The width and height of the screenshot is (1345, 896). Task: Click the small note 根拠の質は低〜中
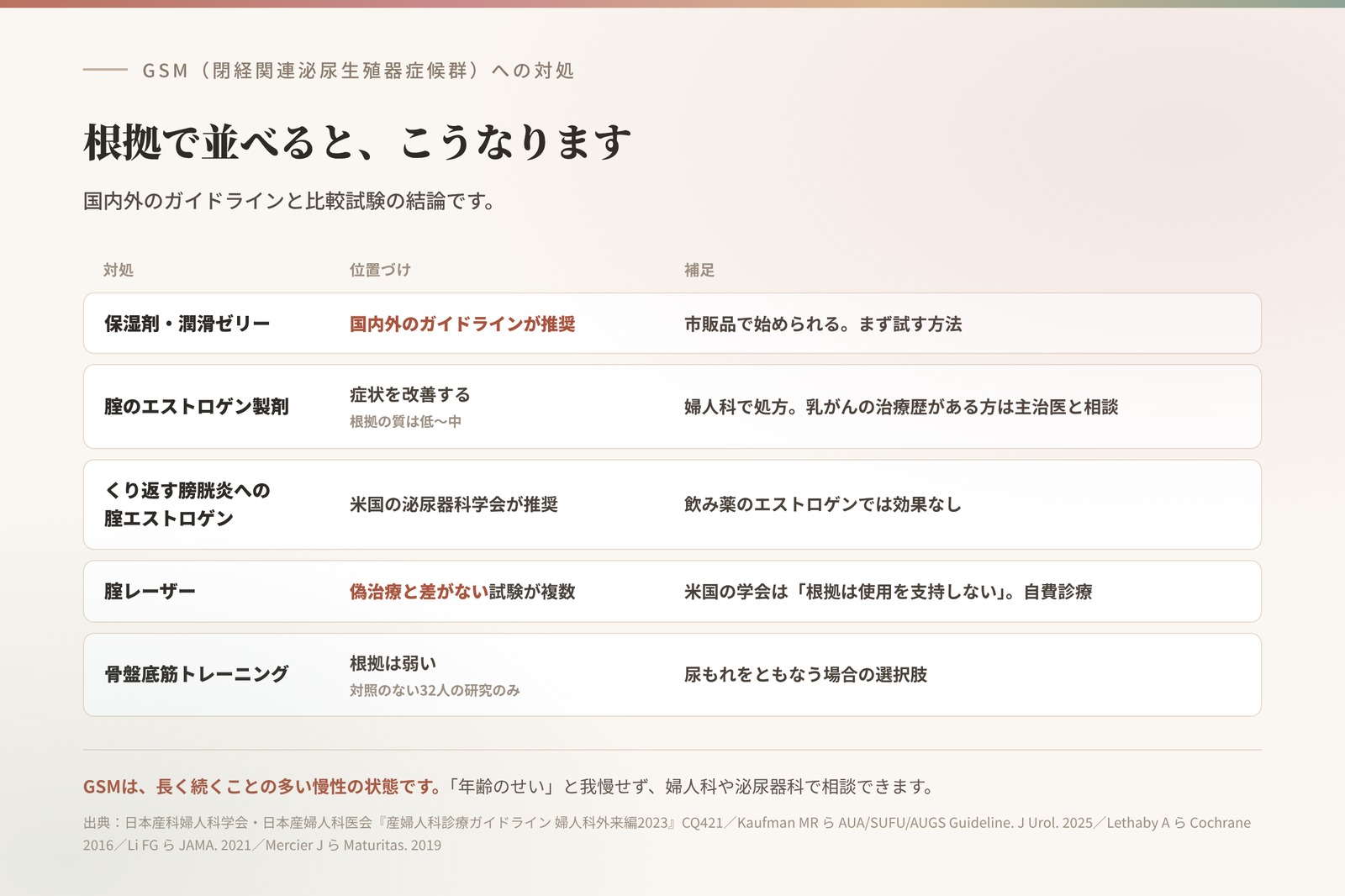(x=405, y=421)
